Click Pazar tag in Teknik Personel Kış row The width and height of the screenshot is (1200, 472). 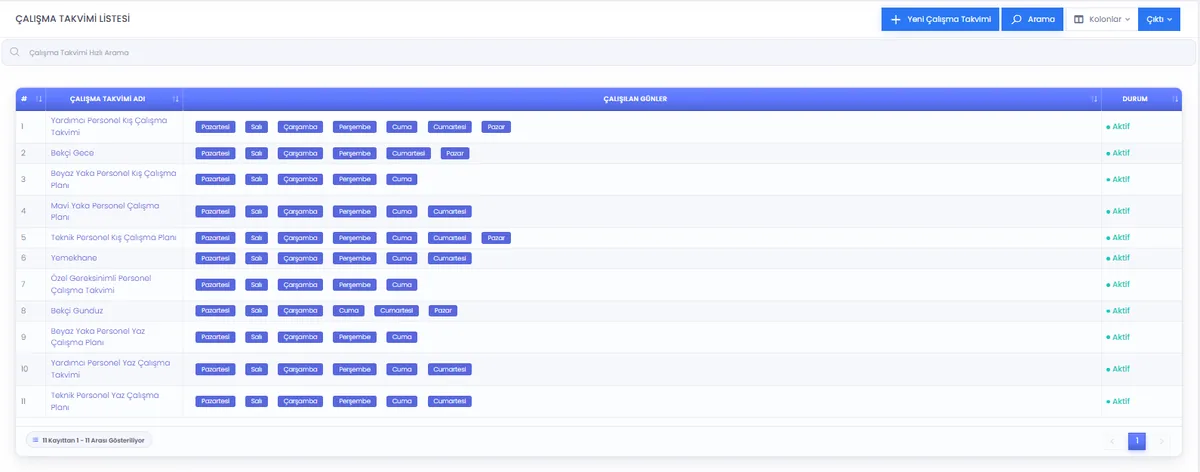(x=496, y=238)
